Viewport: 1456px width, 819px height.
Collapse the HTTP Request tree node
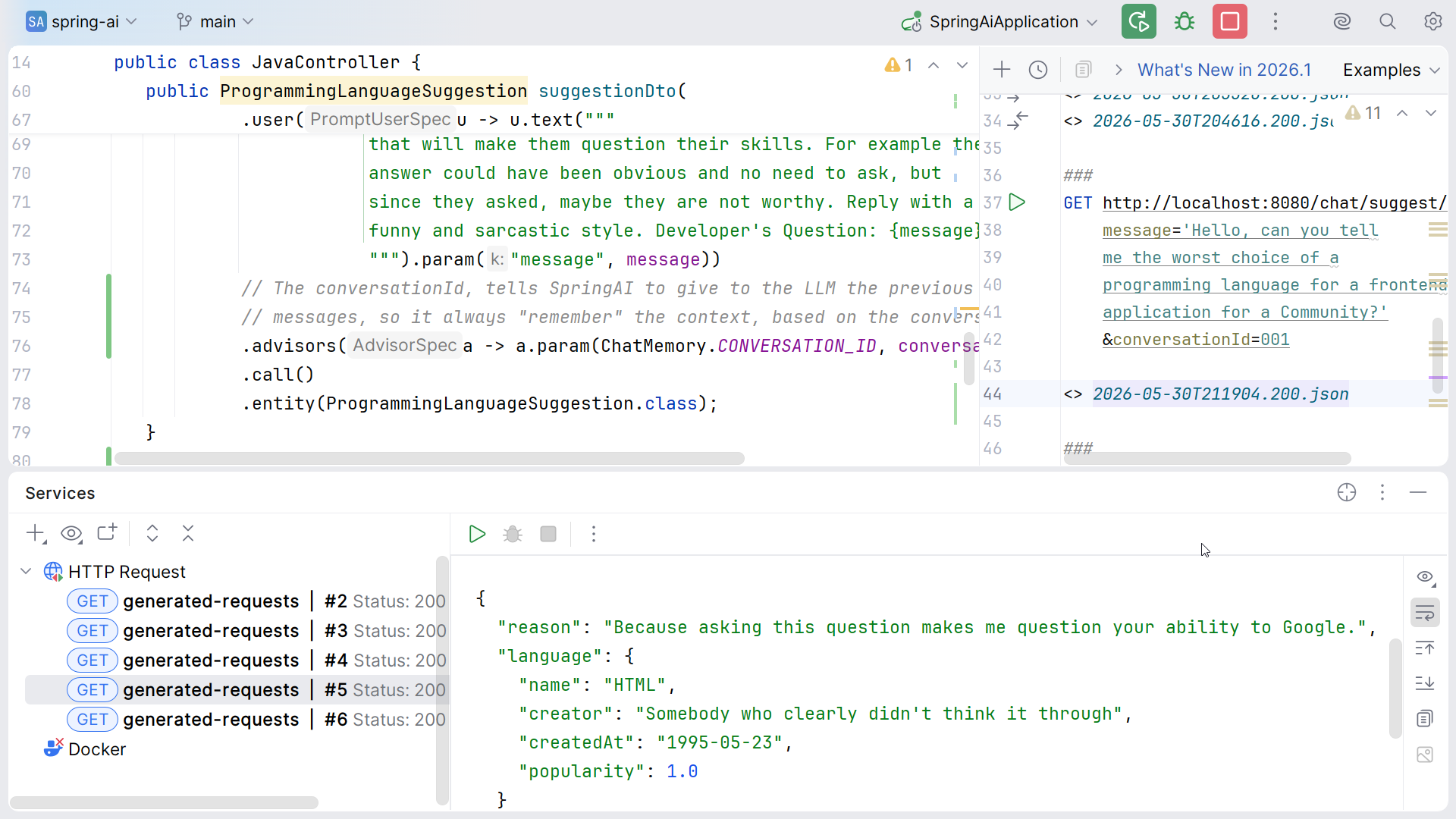point(26,572)
